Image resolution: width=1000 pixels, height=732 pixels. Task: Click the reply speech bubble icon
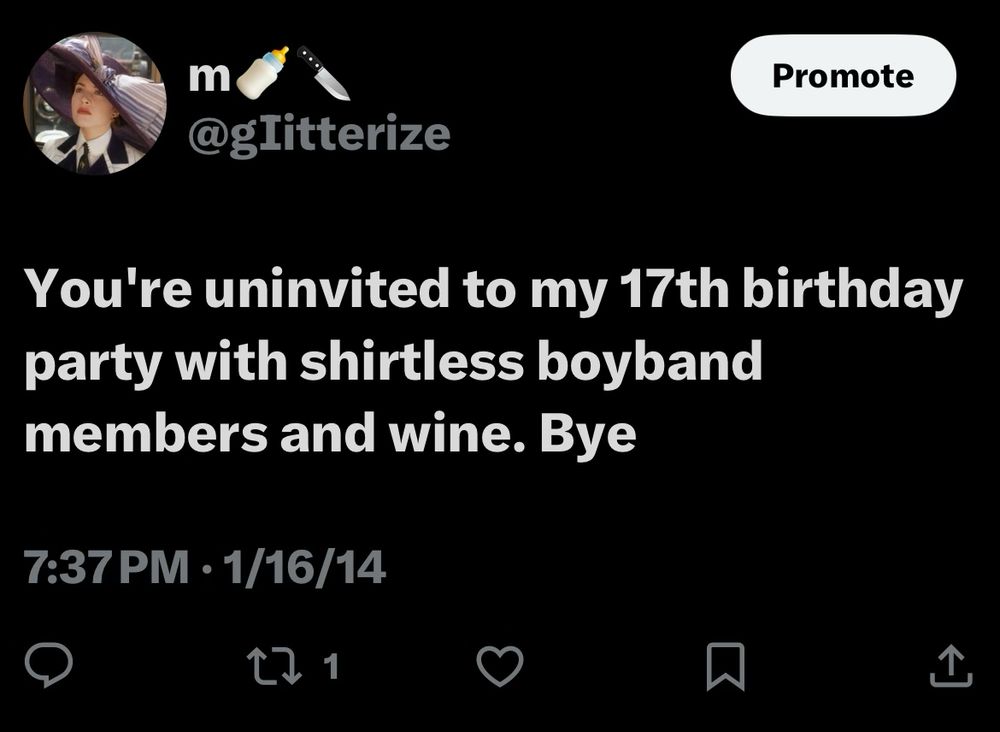(49, 666)
